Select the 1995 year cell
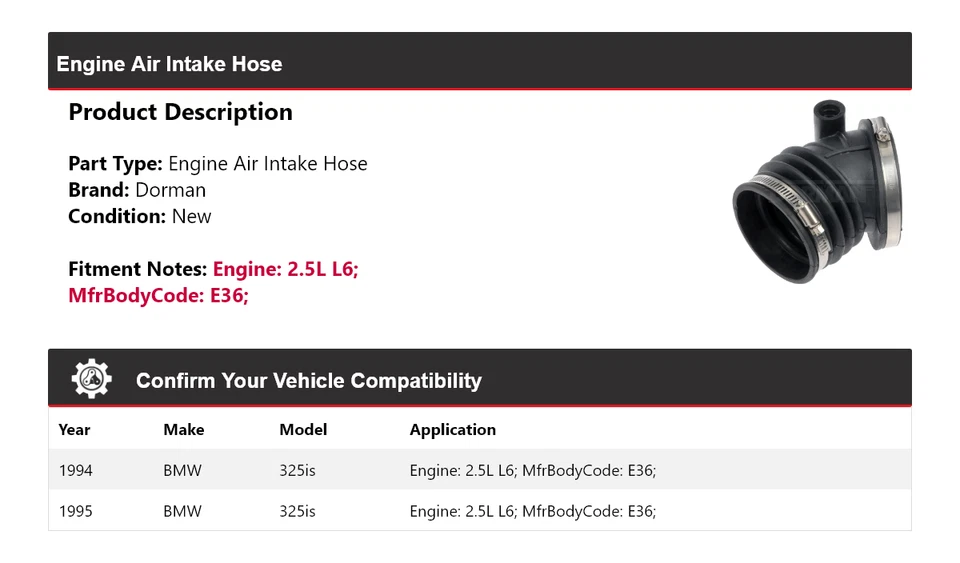The height and width of the screenshot is (563, 960). pyautogui.click(x=75, y=511)
